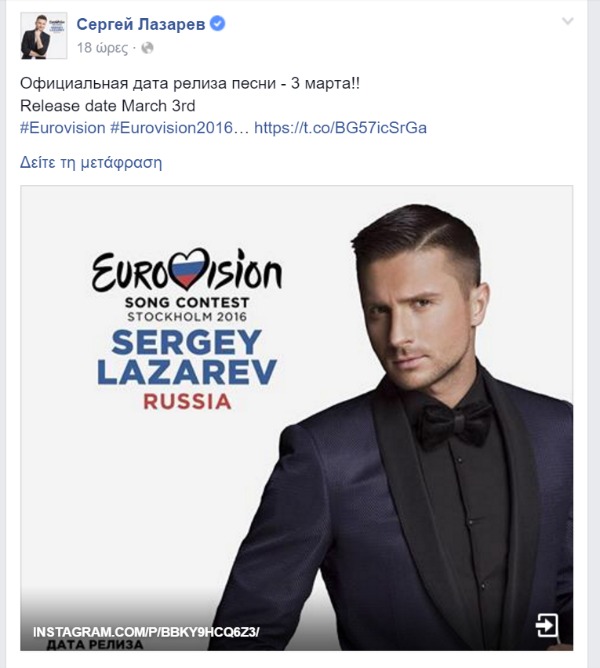600x668 pixels.
Task: Open the instagram.com/p/BBKY9HCQ6Z3 link caption
Action: 146,632
